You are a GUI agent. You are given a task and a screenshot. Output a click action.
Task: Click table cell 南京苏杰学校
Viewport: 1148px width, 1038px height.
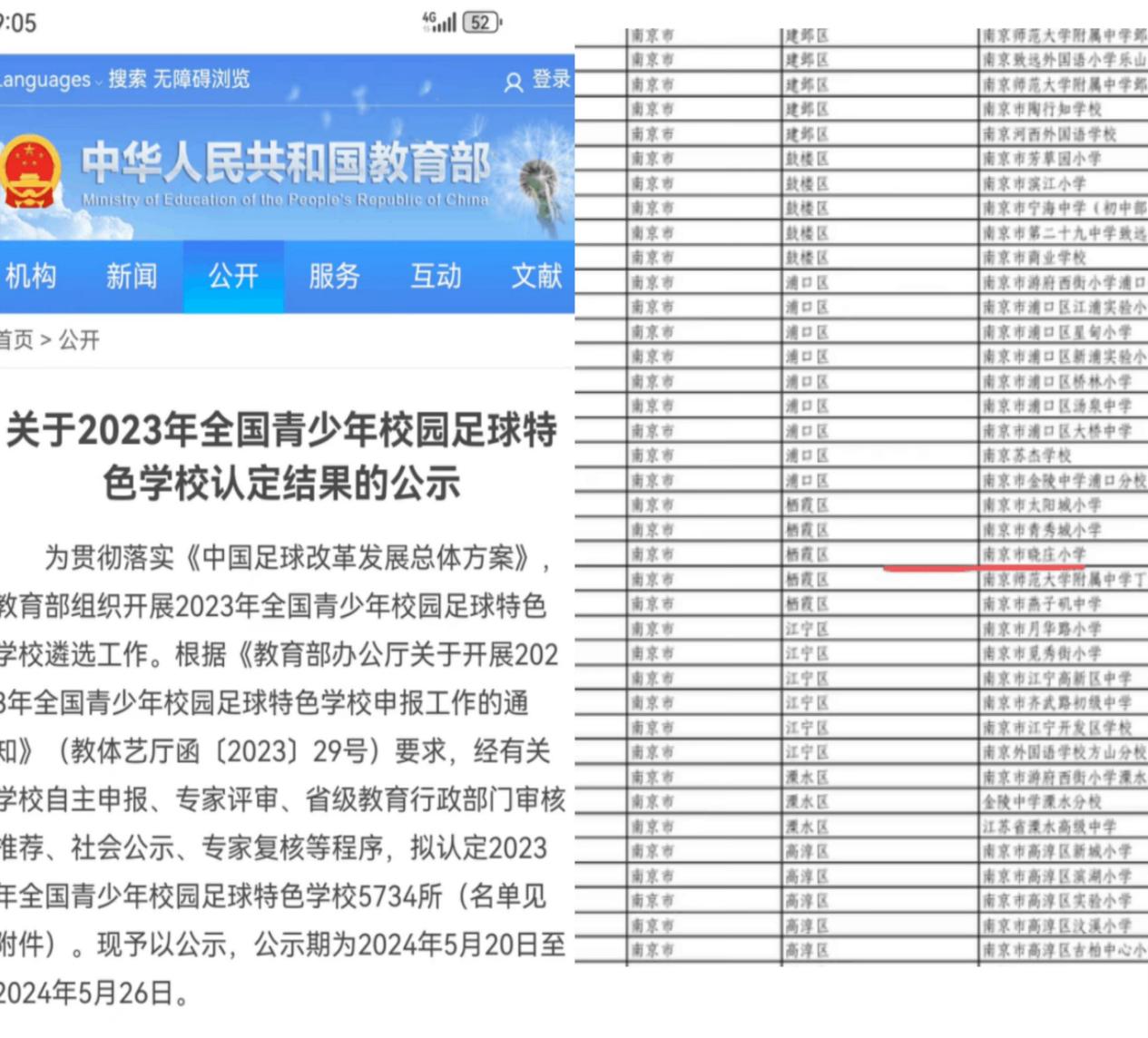1027,455
